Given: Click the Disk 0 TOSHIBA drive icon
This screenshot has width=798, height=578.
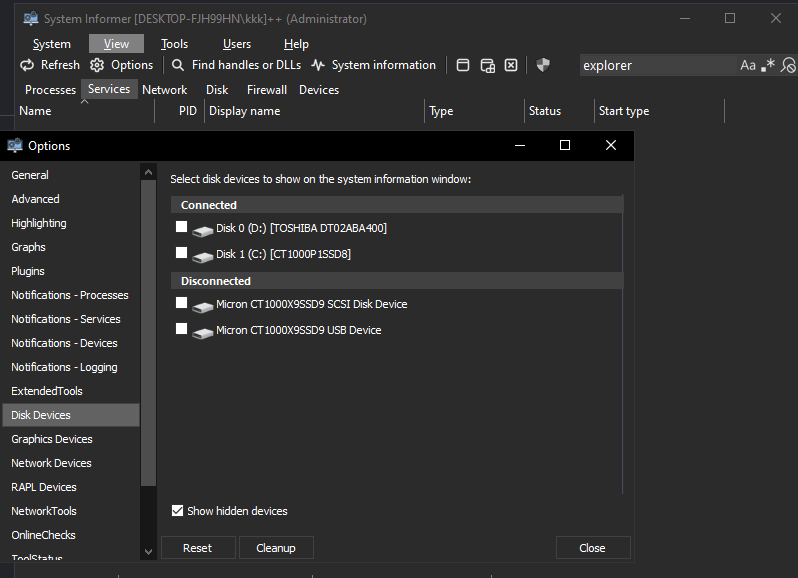Looking at the screenshot, I should 203,231.
